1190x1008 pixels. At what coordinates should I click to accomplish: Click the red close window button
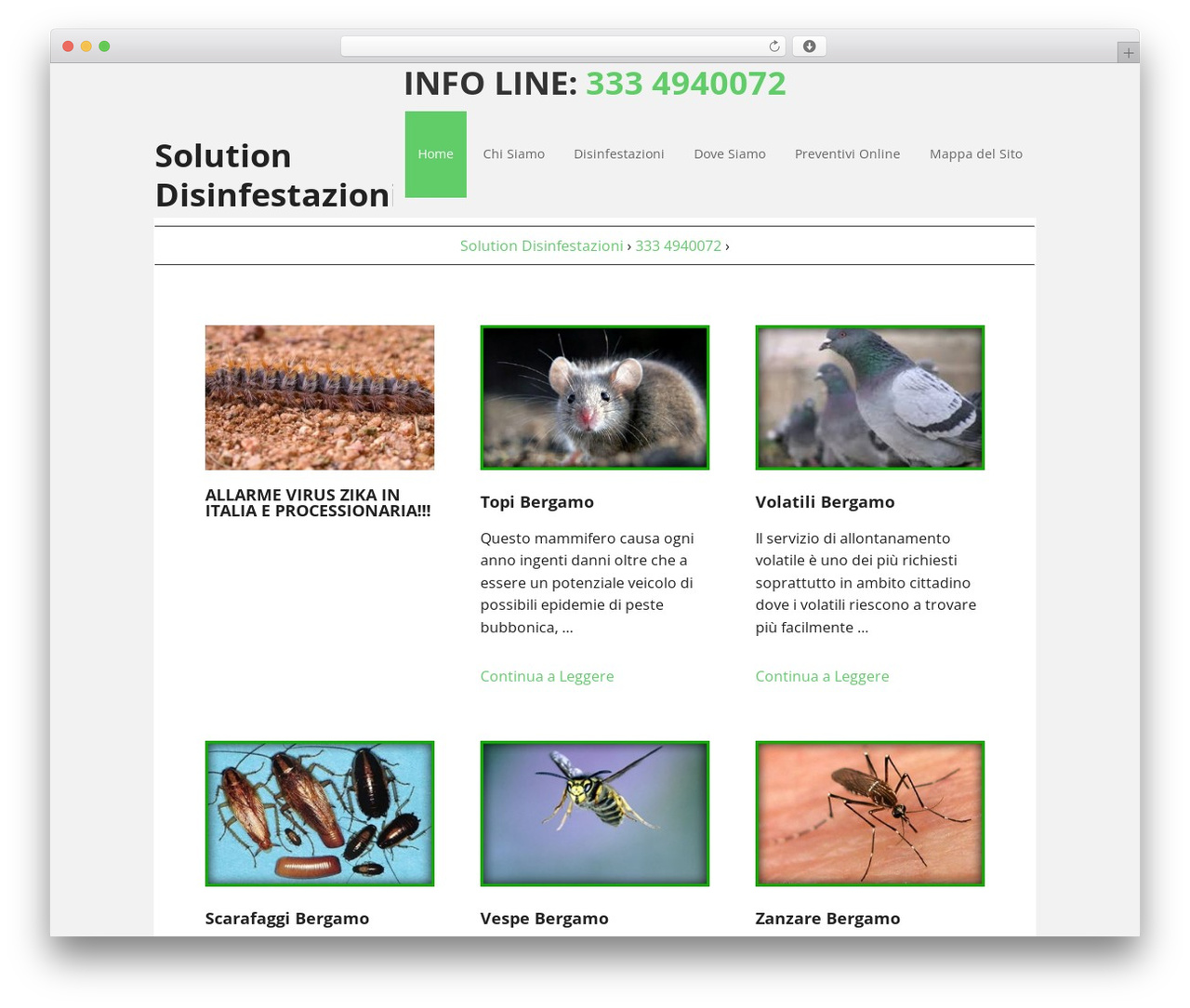pyautogui.click(x=68, y=46)
